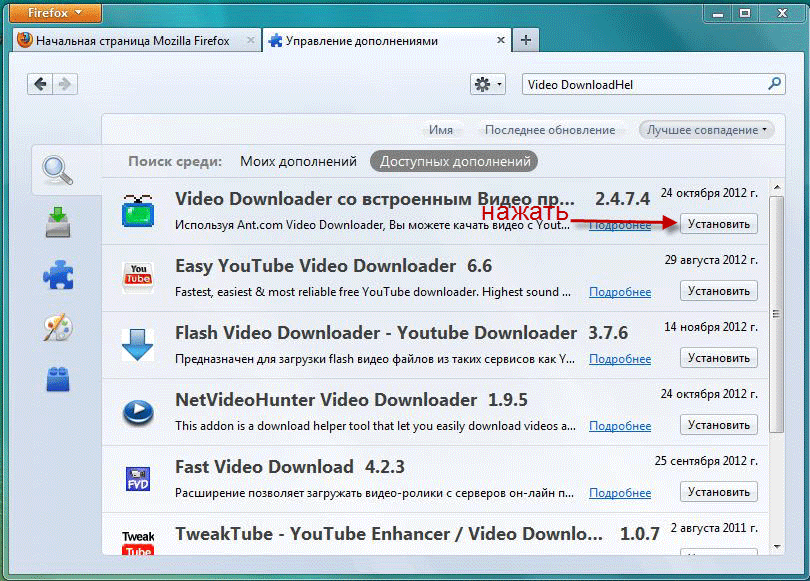Viewport: 810px width, 581px height.
Task: Close the Начальная страница Mozilla Firefox tab
Action: pyautogui.click(x=251, y=40)
